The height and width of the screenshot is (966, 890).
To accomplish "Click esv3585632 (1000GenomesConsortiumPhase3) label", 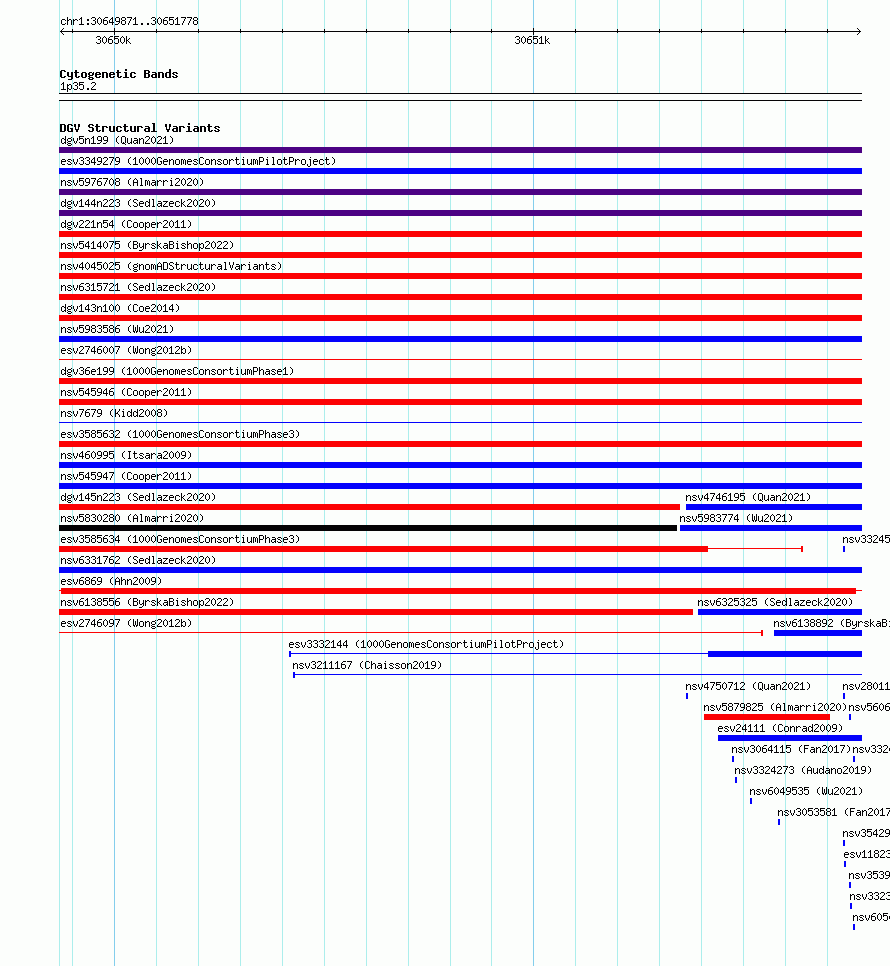I will point(180,434).
